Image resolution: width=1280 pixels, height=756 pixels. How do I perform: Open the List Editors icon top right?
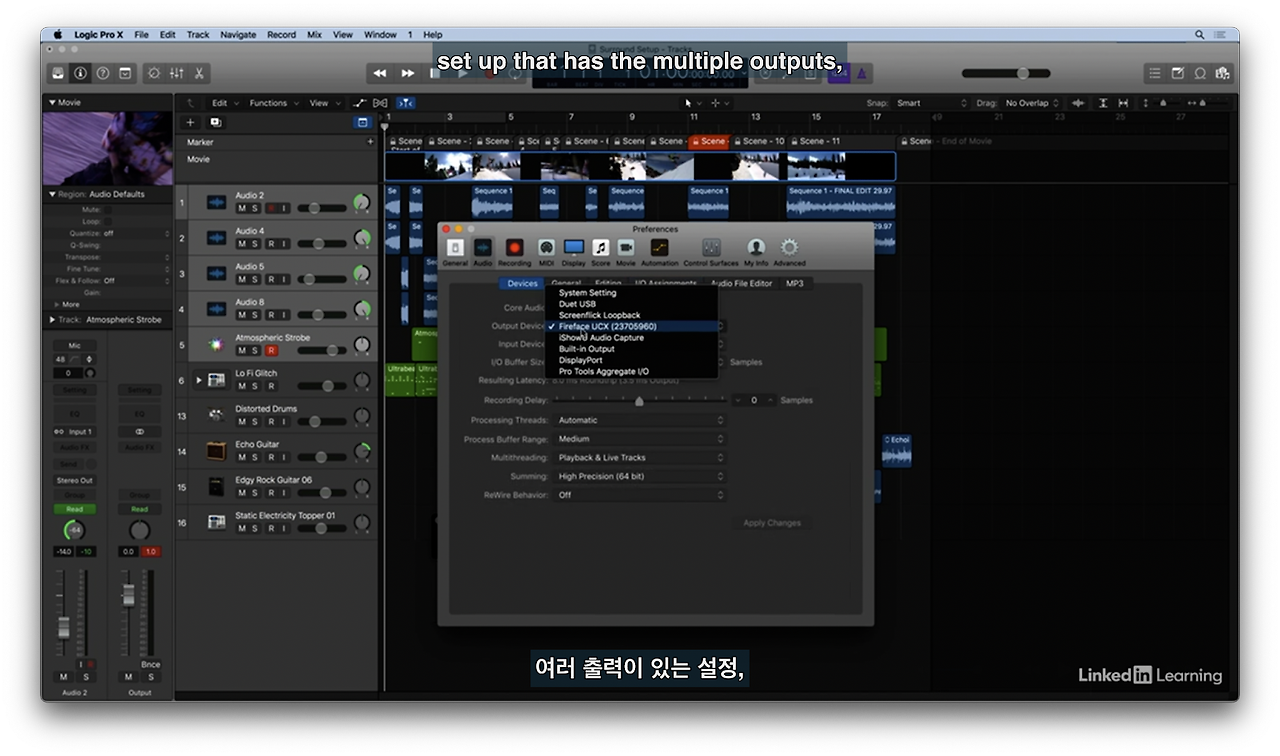1155,73
